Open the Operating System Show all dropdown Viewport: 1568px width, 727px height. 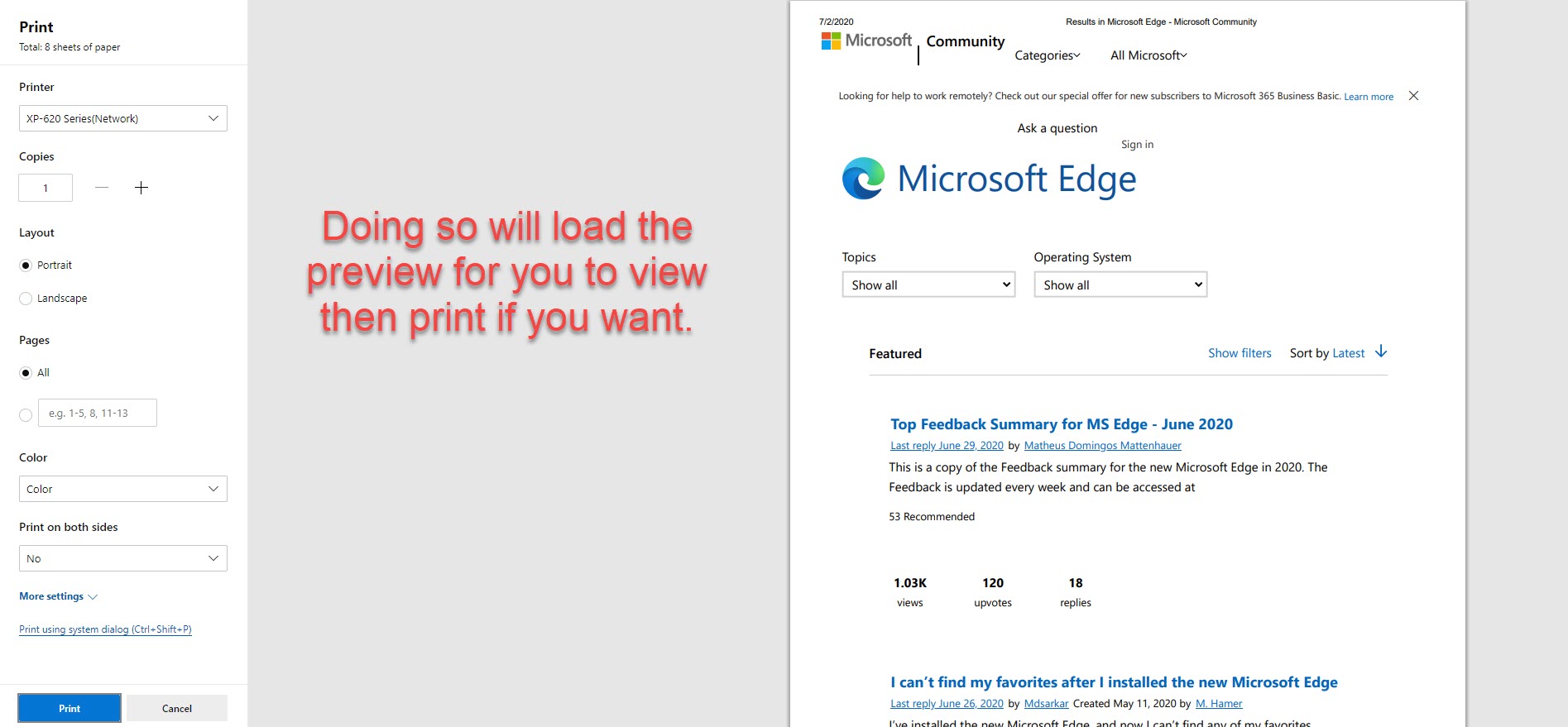pyautogui.click(x=1120, y=285)
